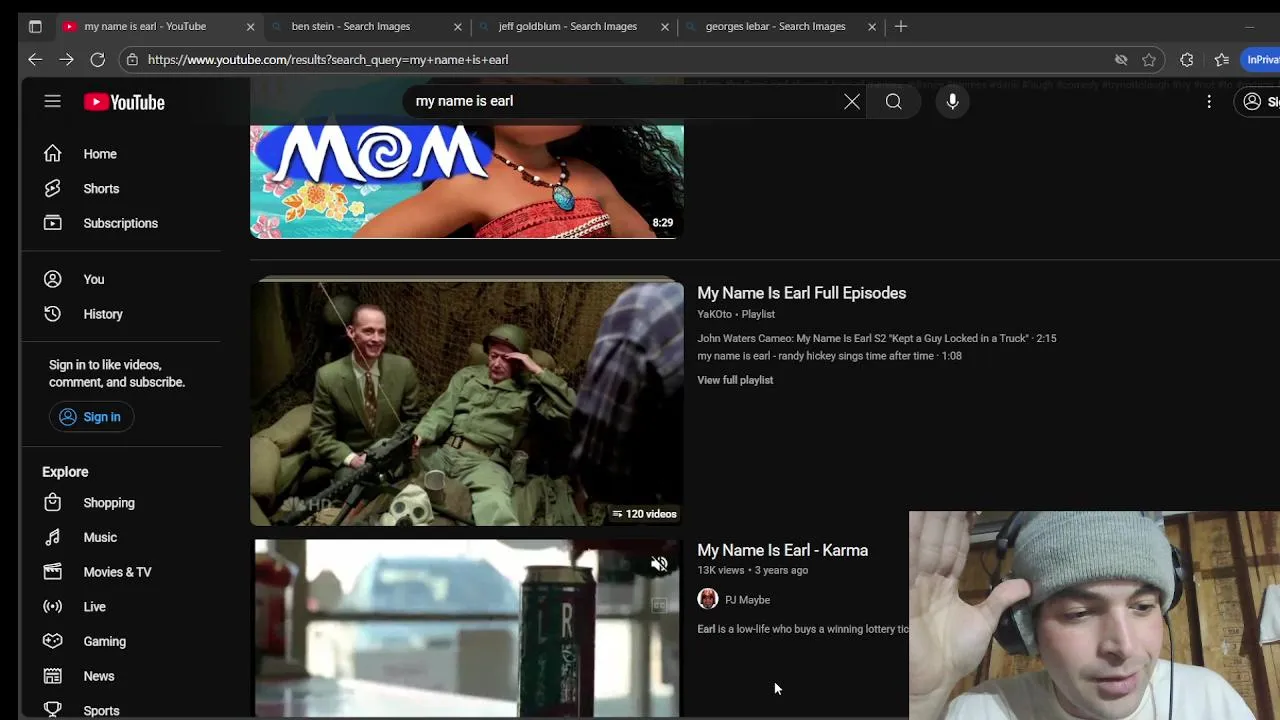
Task: Start voice search with the microphone icon
Action: (952, 101)
